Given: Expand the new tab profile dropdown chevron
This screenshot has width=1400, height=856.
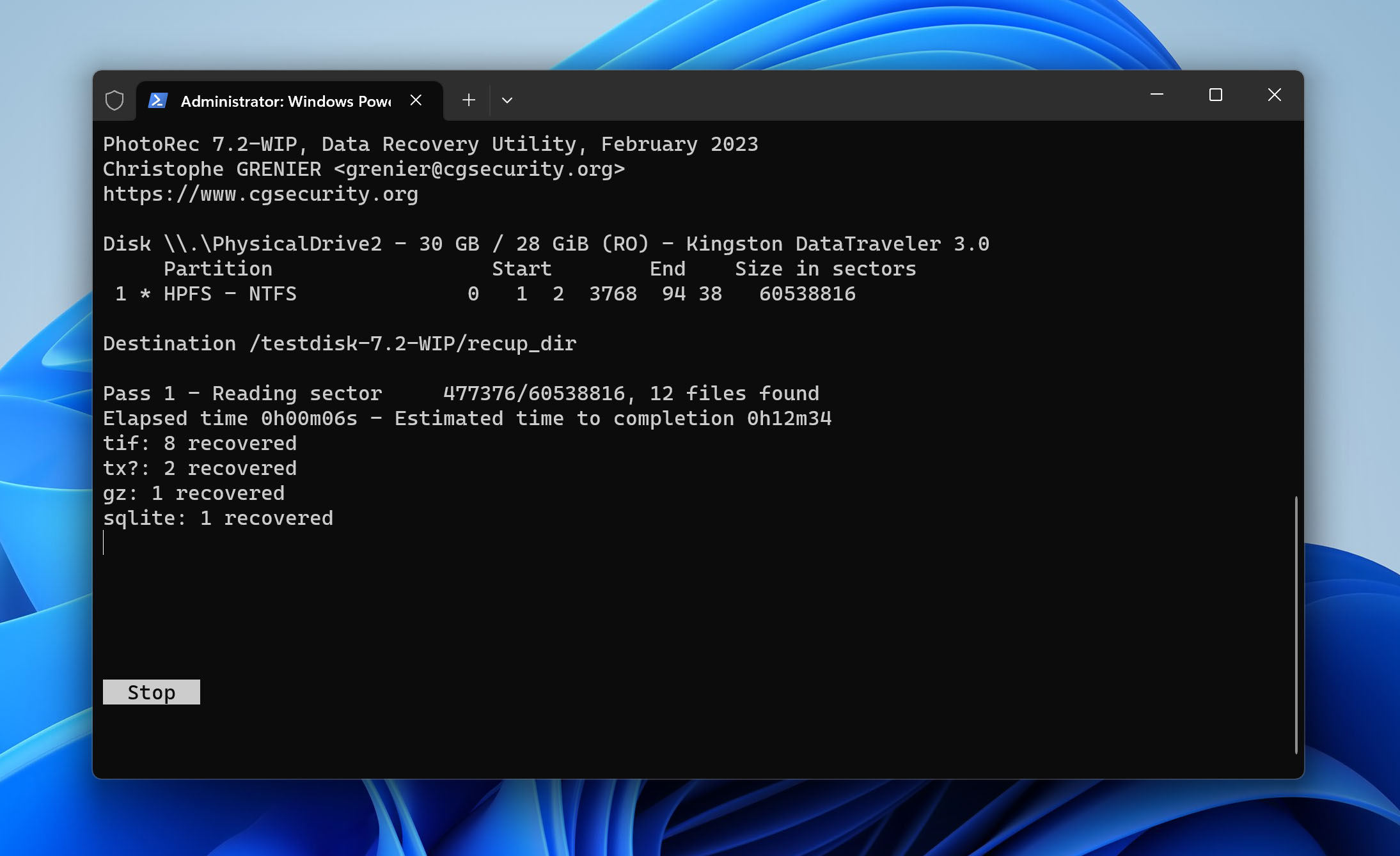Looking at the screenshot, I should 507,100.
